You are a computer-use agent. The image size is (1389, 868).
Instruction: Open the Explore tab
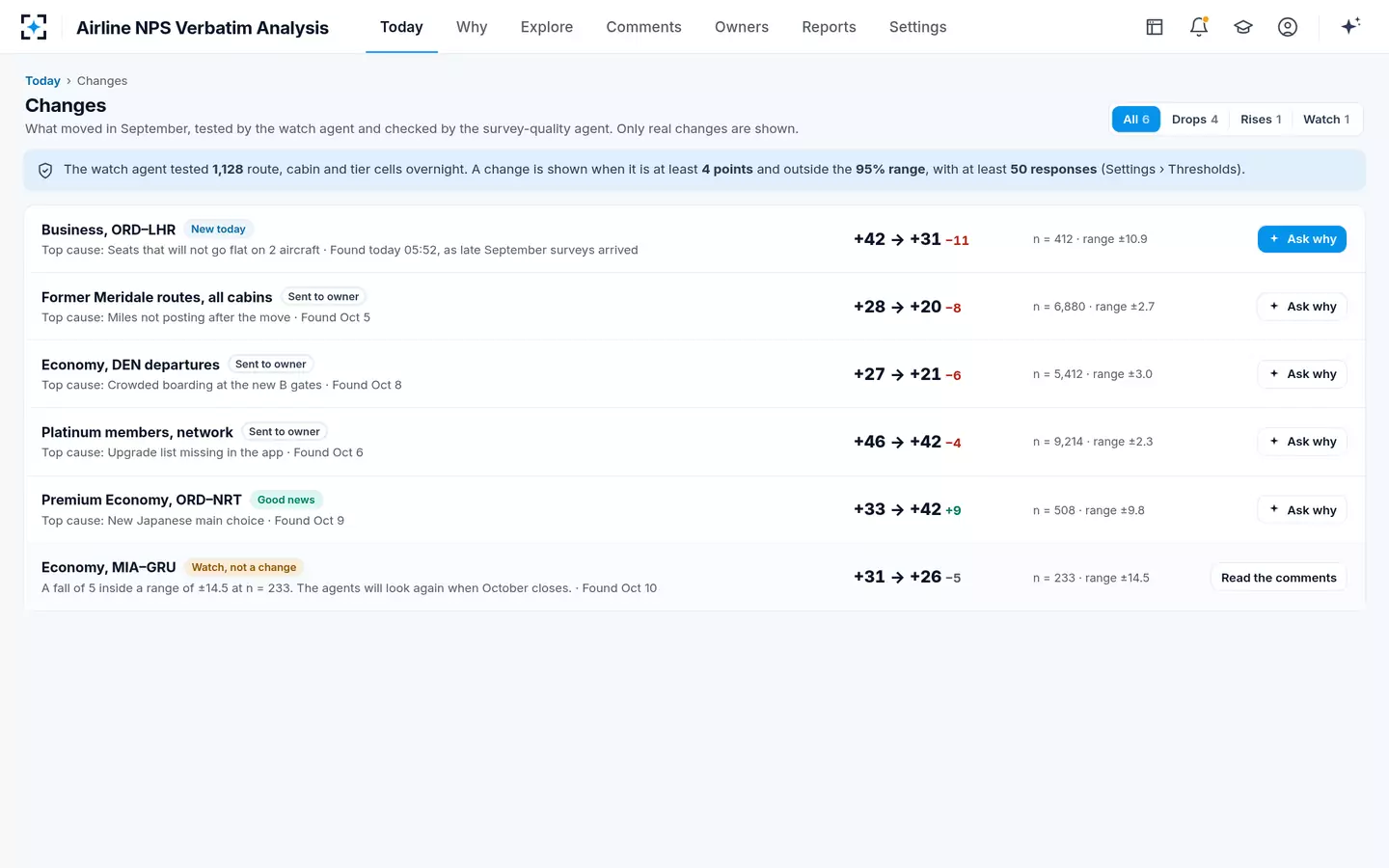(x=547, y=27)
